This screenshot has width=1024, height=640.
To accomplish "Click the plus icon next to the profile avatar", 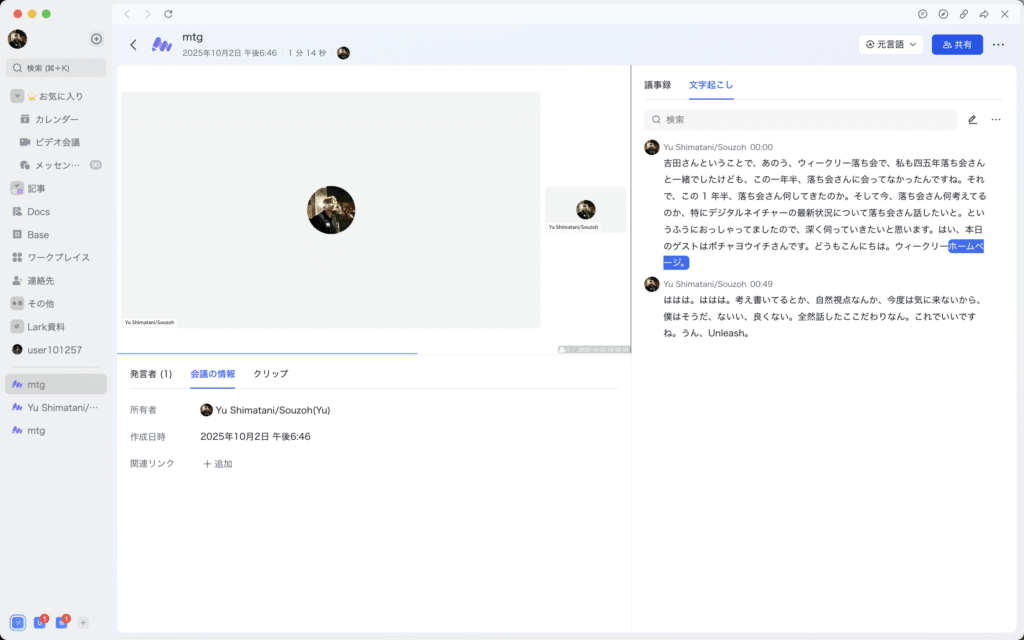I will tap(96, 39).
